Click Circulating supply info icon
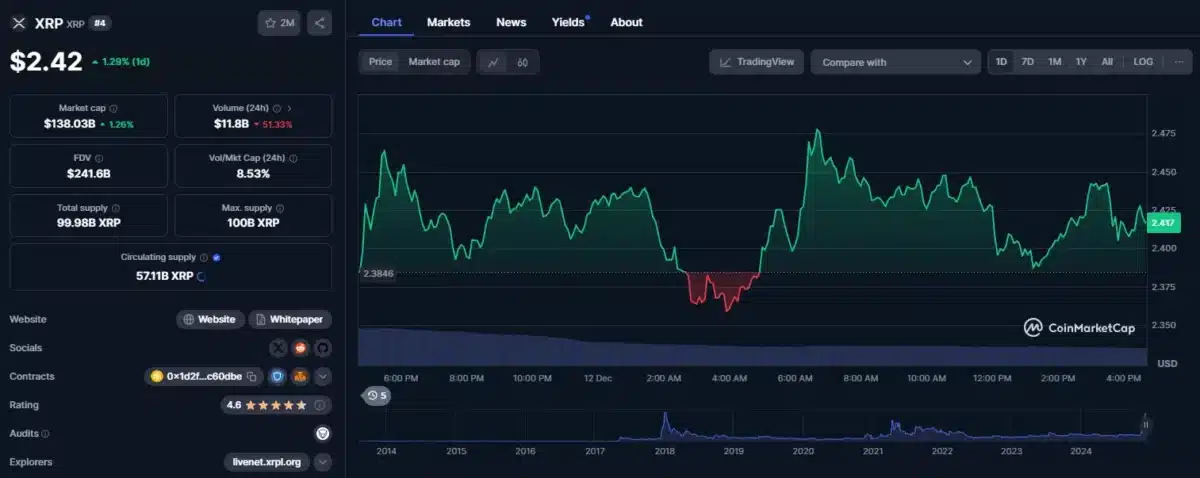 (x=204, y=257)
